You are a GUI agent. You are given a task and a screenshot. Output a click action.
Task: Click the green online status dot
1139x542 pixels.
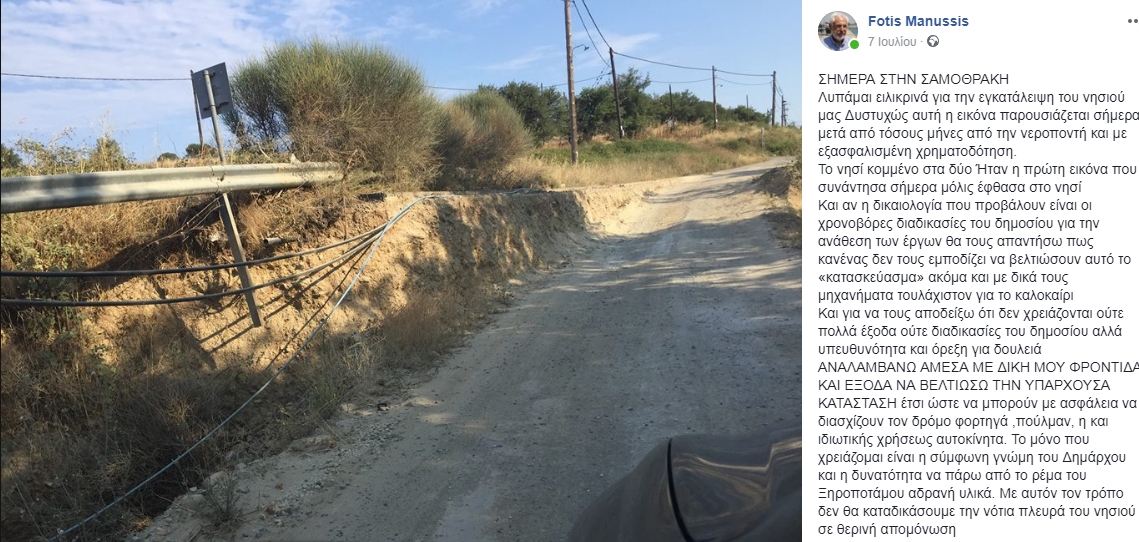point(854,45)
